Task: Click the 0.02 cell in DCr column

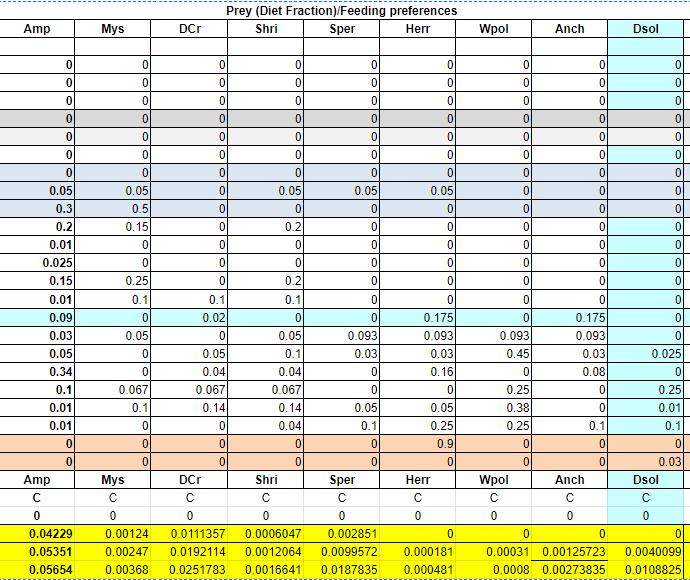Action: pos(189,317)
